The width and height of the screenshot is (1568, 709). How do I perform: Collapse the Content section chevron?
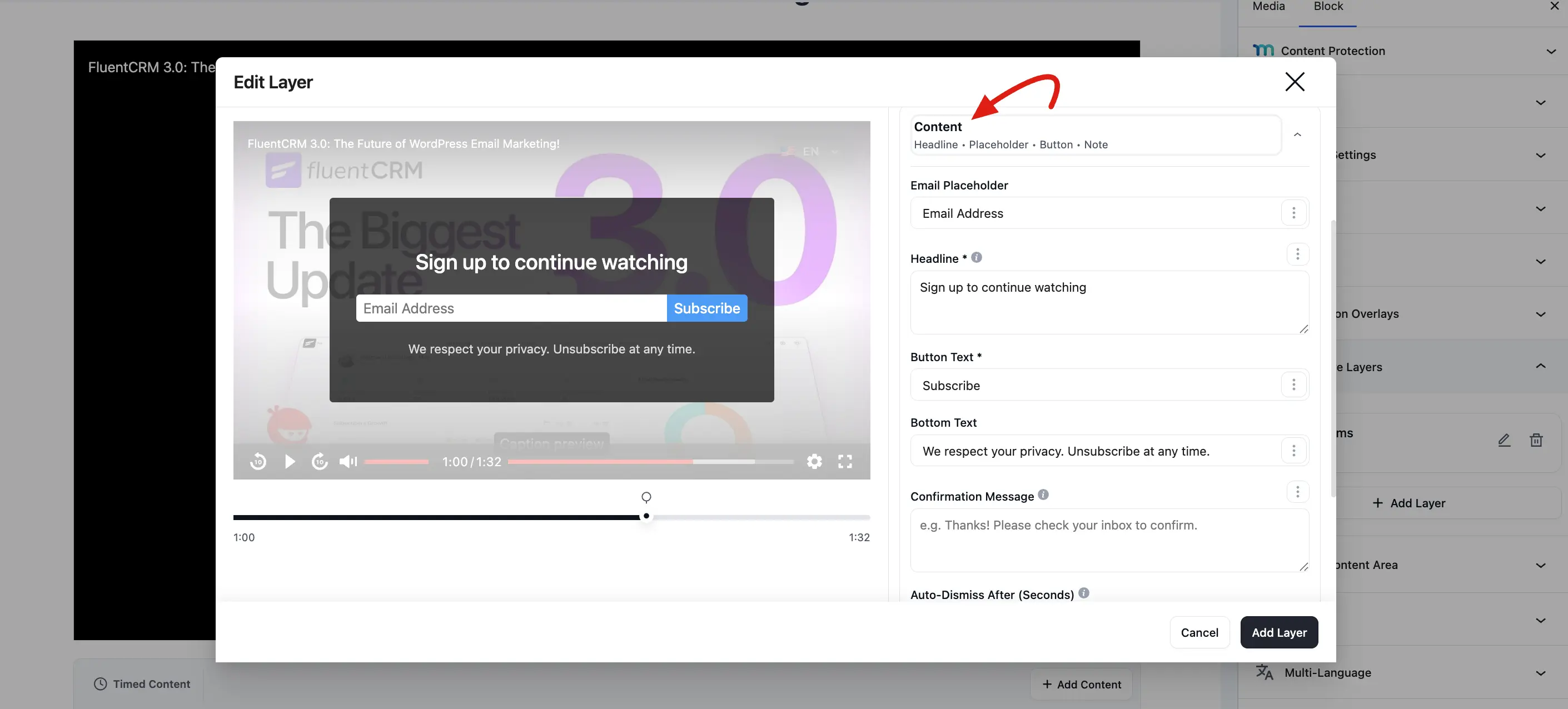tap(1297, 134)
